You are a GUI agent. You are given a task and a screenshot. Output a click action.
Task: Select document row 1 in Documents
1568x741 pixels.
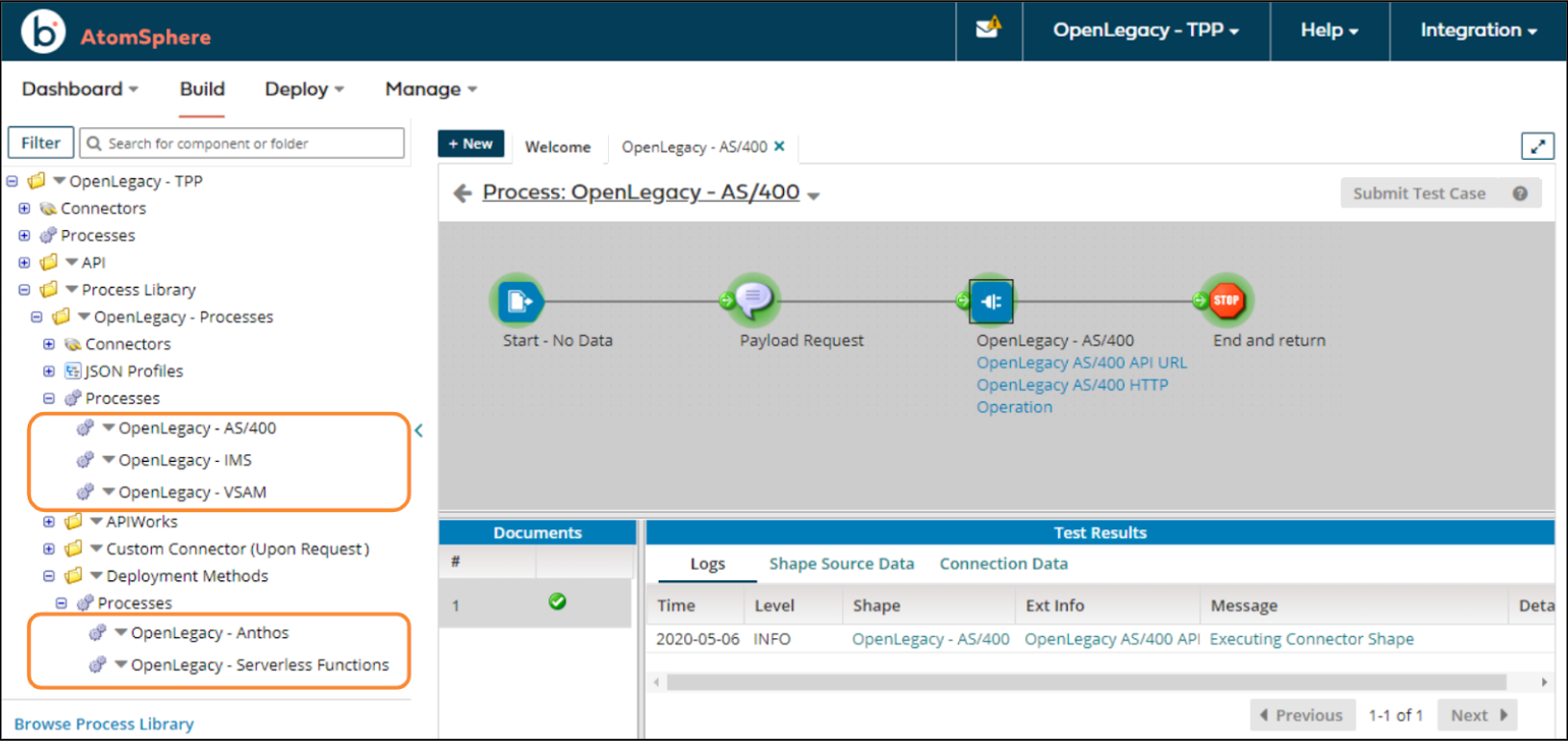[535, 603]
